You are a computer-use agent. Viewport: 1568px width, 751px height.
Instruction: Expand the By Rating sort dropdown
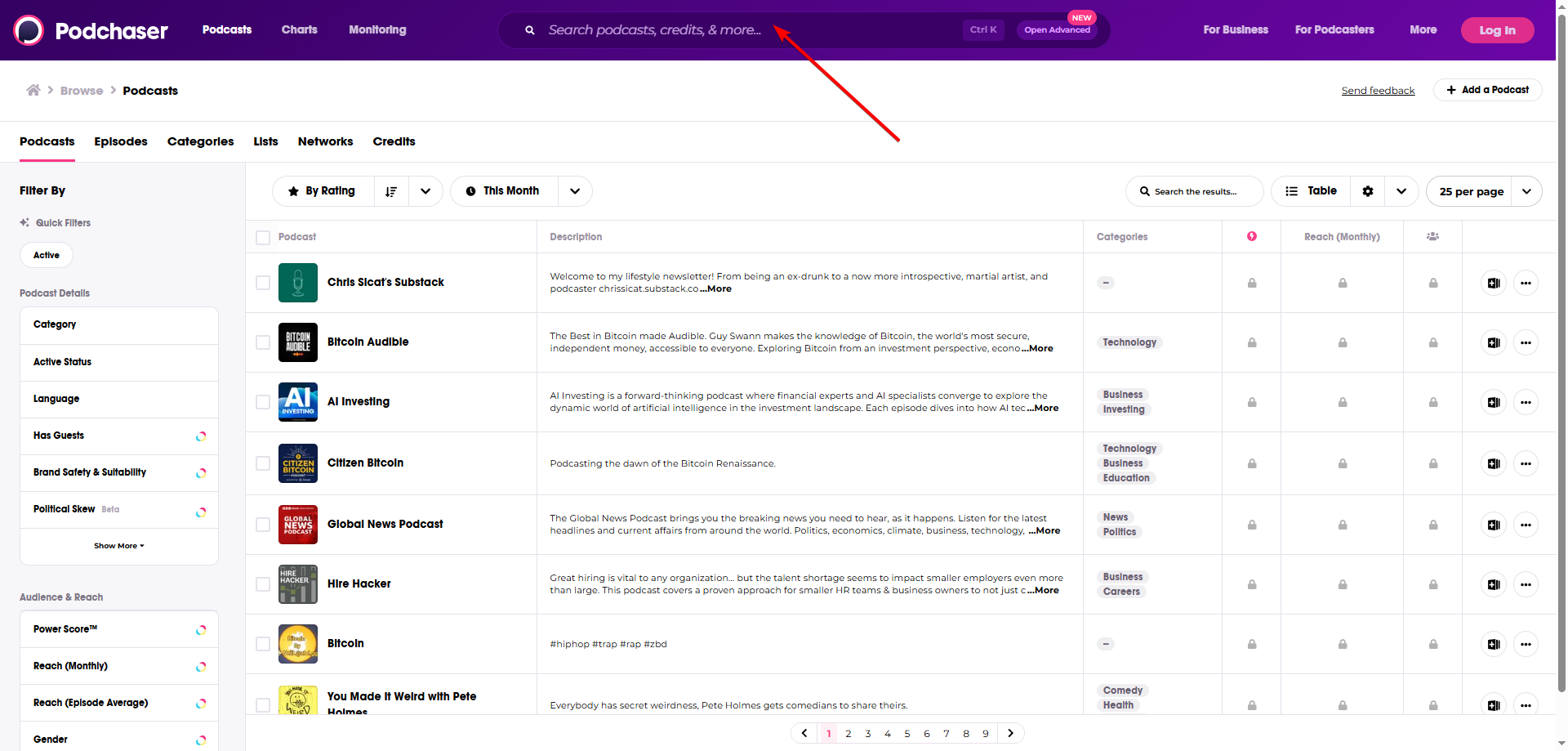(x=425, y=191)
